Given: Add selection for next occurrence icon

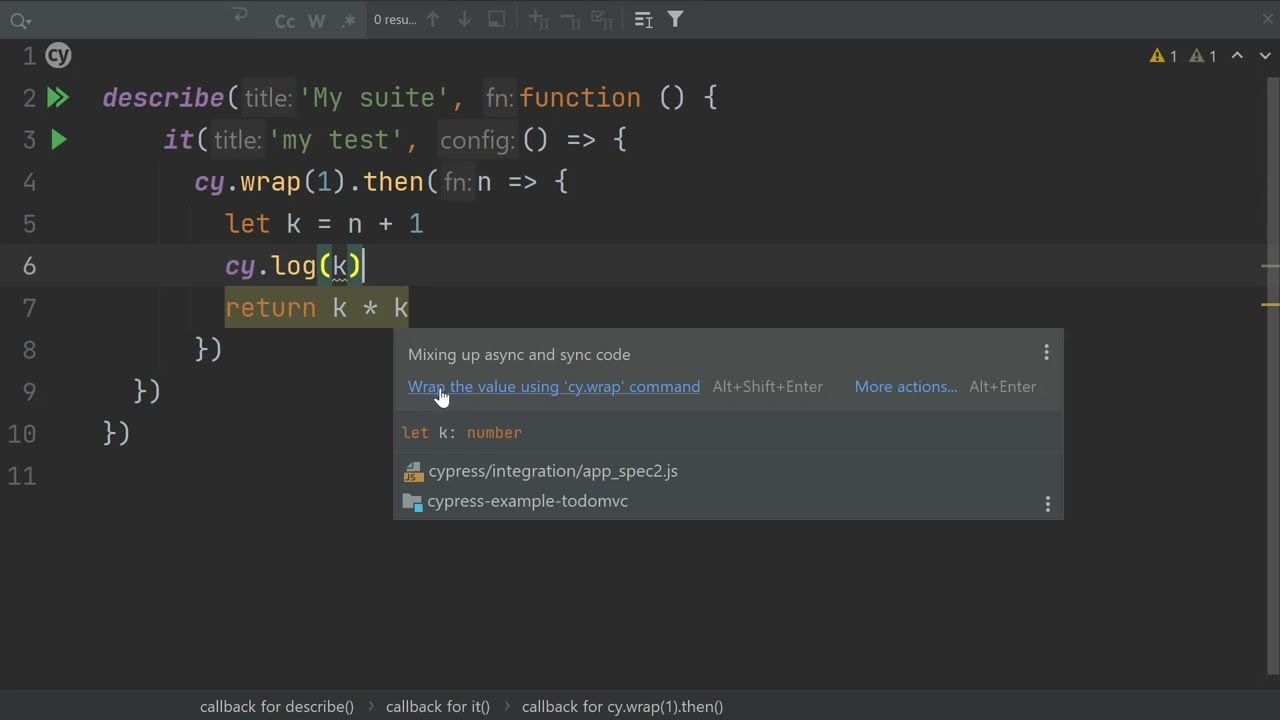Looking at the screenshot, I should [538, 19].
